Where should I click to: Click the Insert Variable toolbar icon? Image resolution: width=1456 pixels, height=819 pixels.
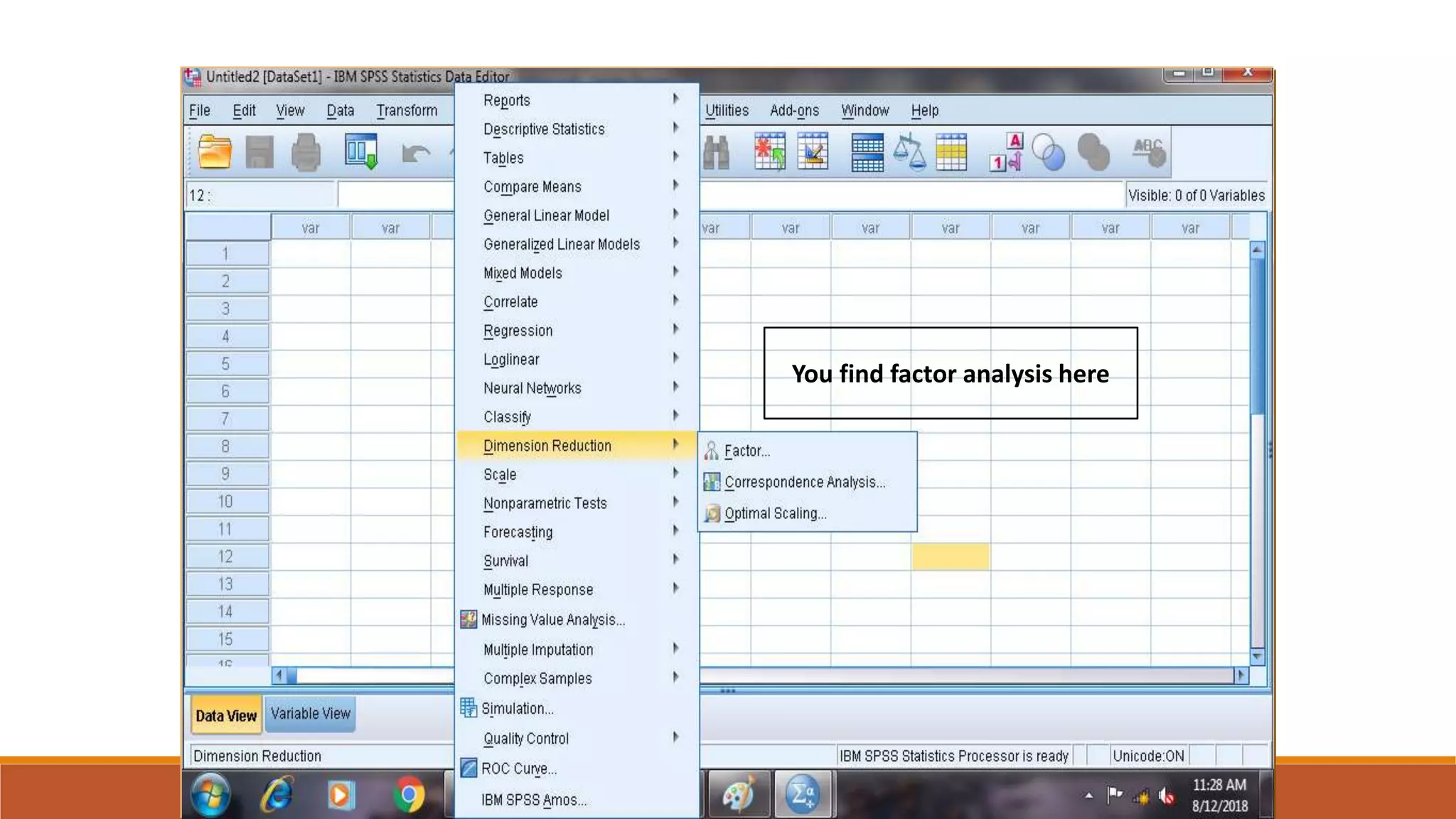(x=813, y=151)
